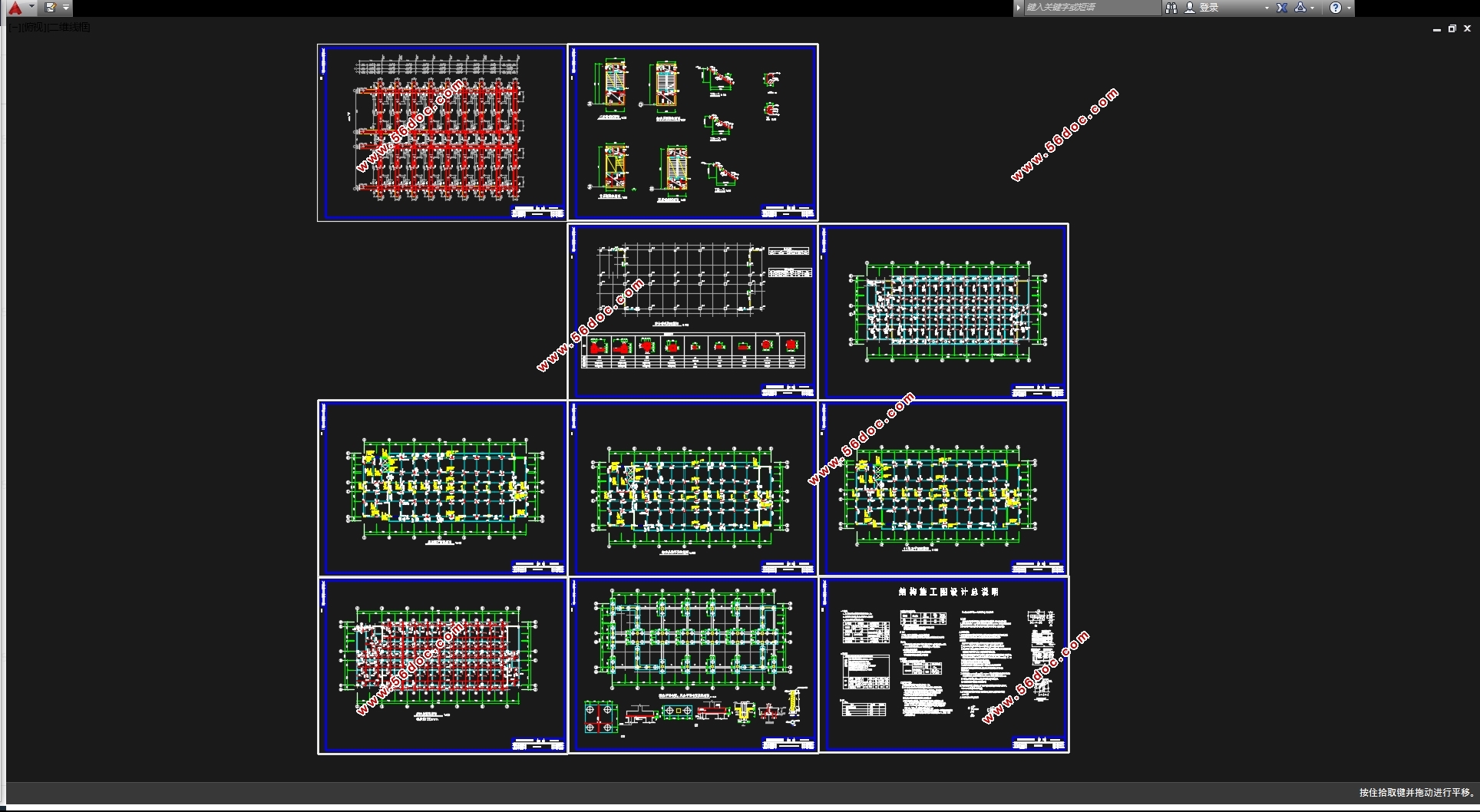Viewport: 1480px width, 812px height.
Task: Open the Help question mark icon
Action: point(1336,8)
